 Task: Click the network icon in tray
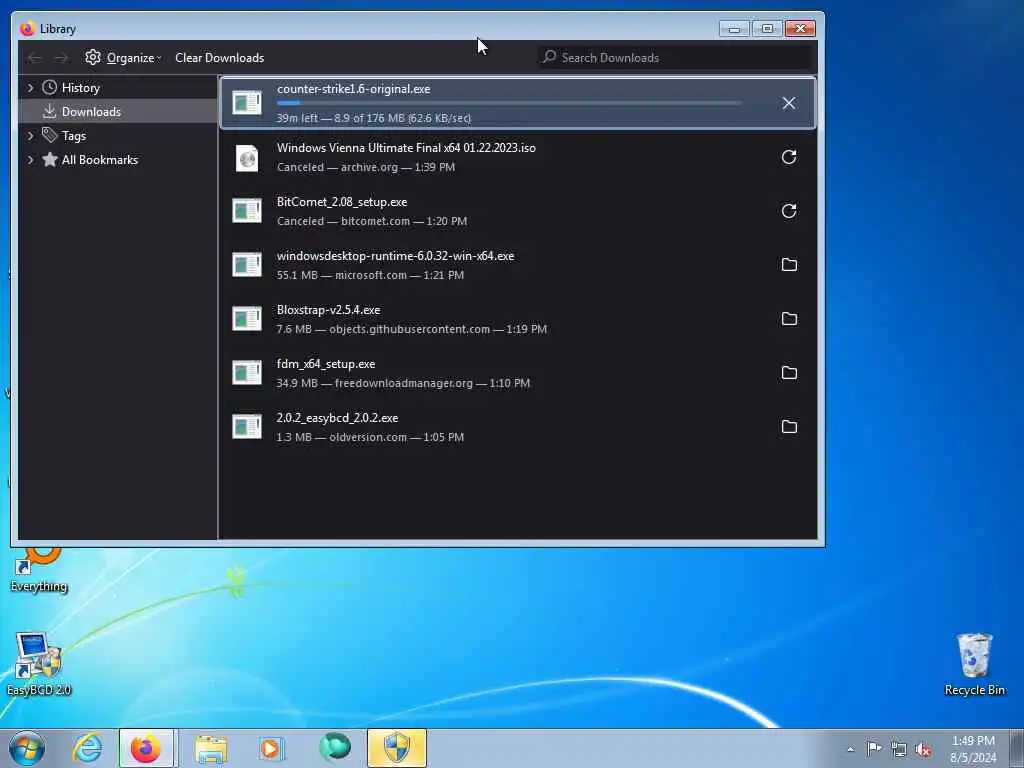point(899,750)
